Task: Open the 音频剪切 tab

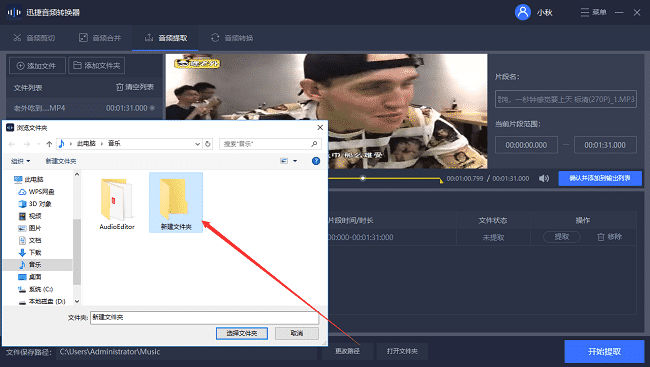Action: [x=34, y=38]
